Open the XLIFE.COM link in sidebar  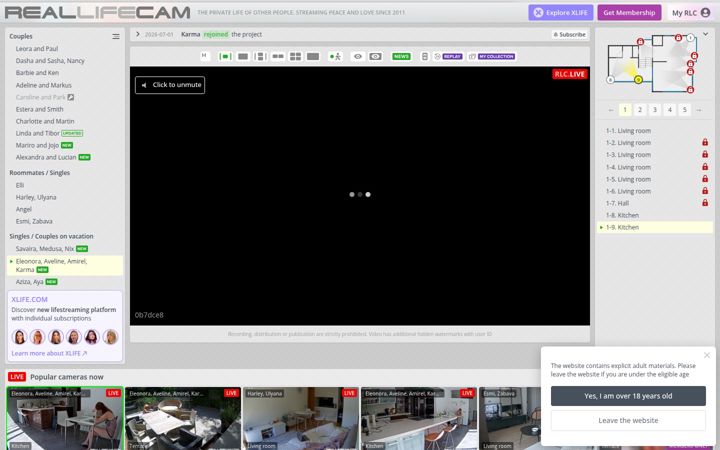pos(29,299)
